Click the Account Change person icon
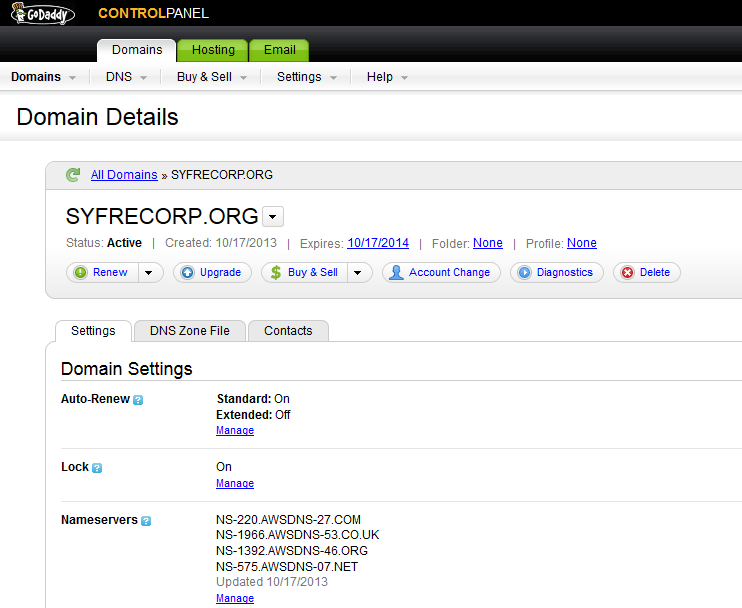Viewport: 742px width, 608px height. click(x=396, y=273)
